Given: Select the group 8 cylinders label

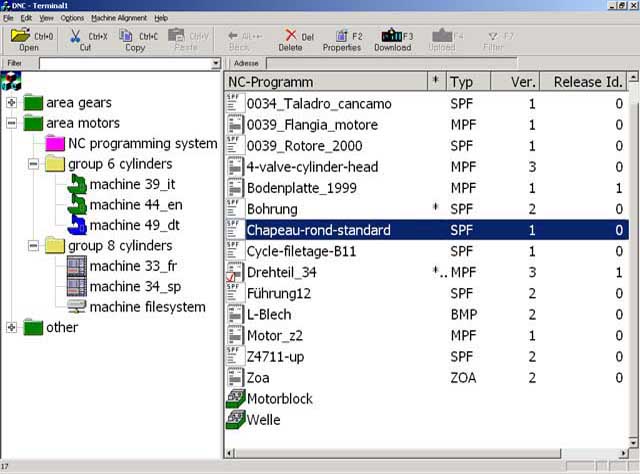Looking at the screenshot, I should tap(120, 245).
